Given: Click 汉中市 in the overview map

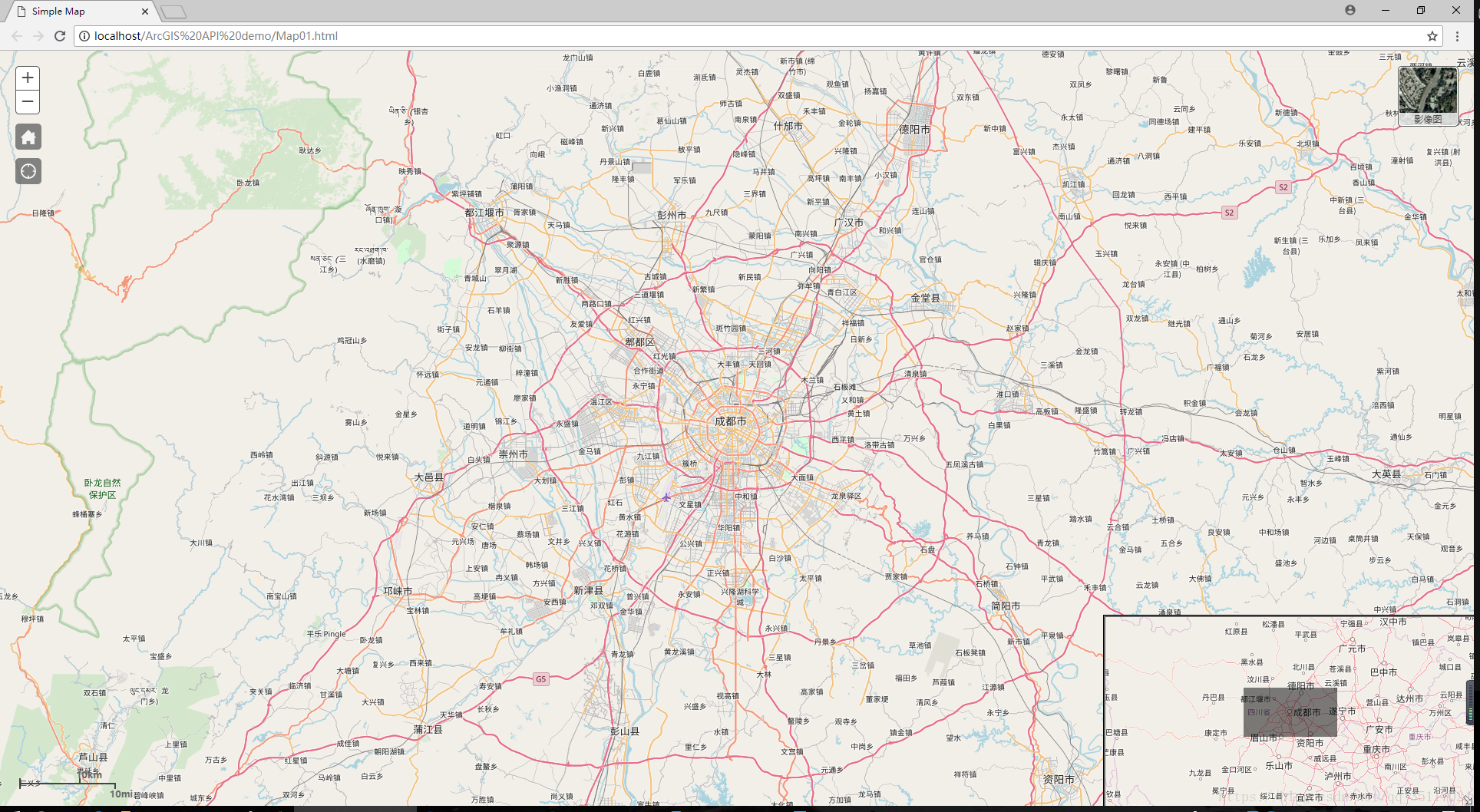Looking at the screenshot, I should point(1393,622).
